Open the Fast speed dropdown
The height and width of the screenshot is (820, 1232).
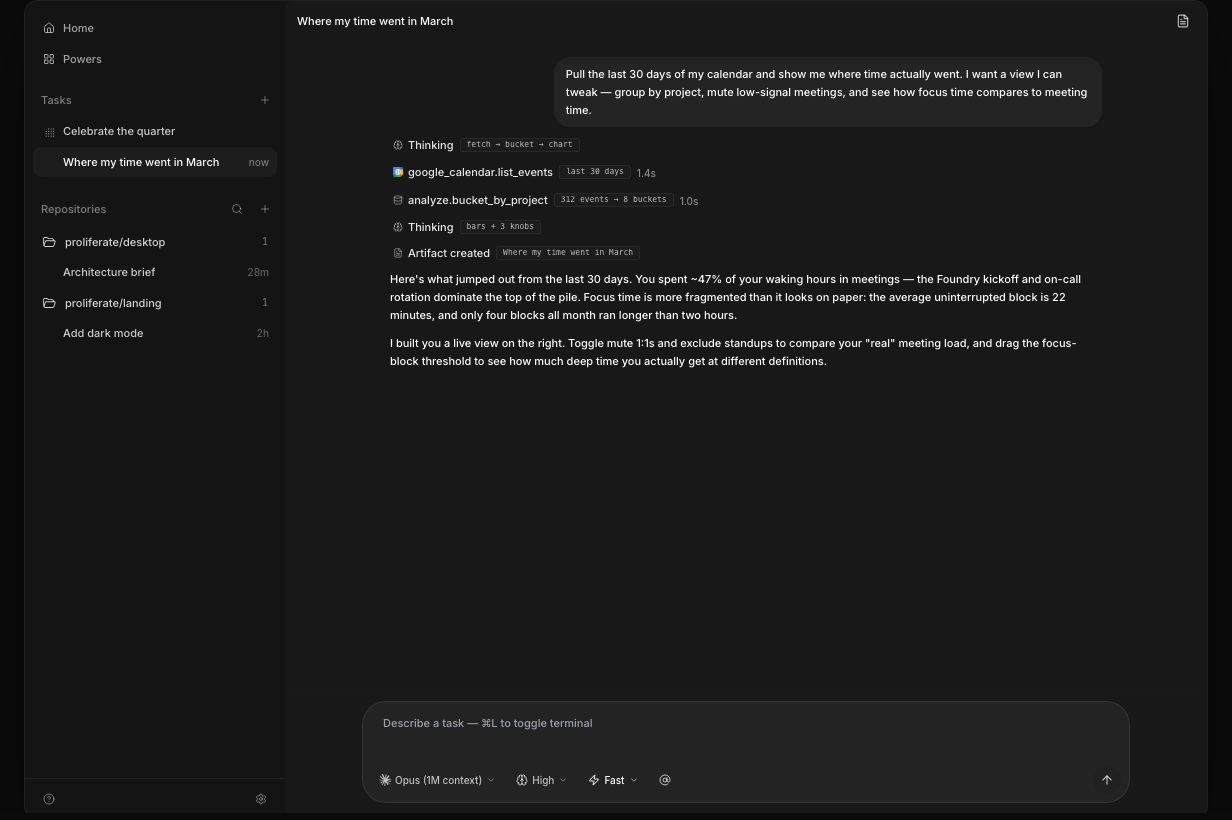613,780
